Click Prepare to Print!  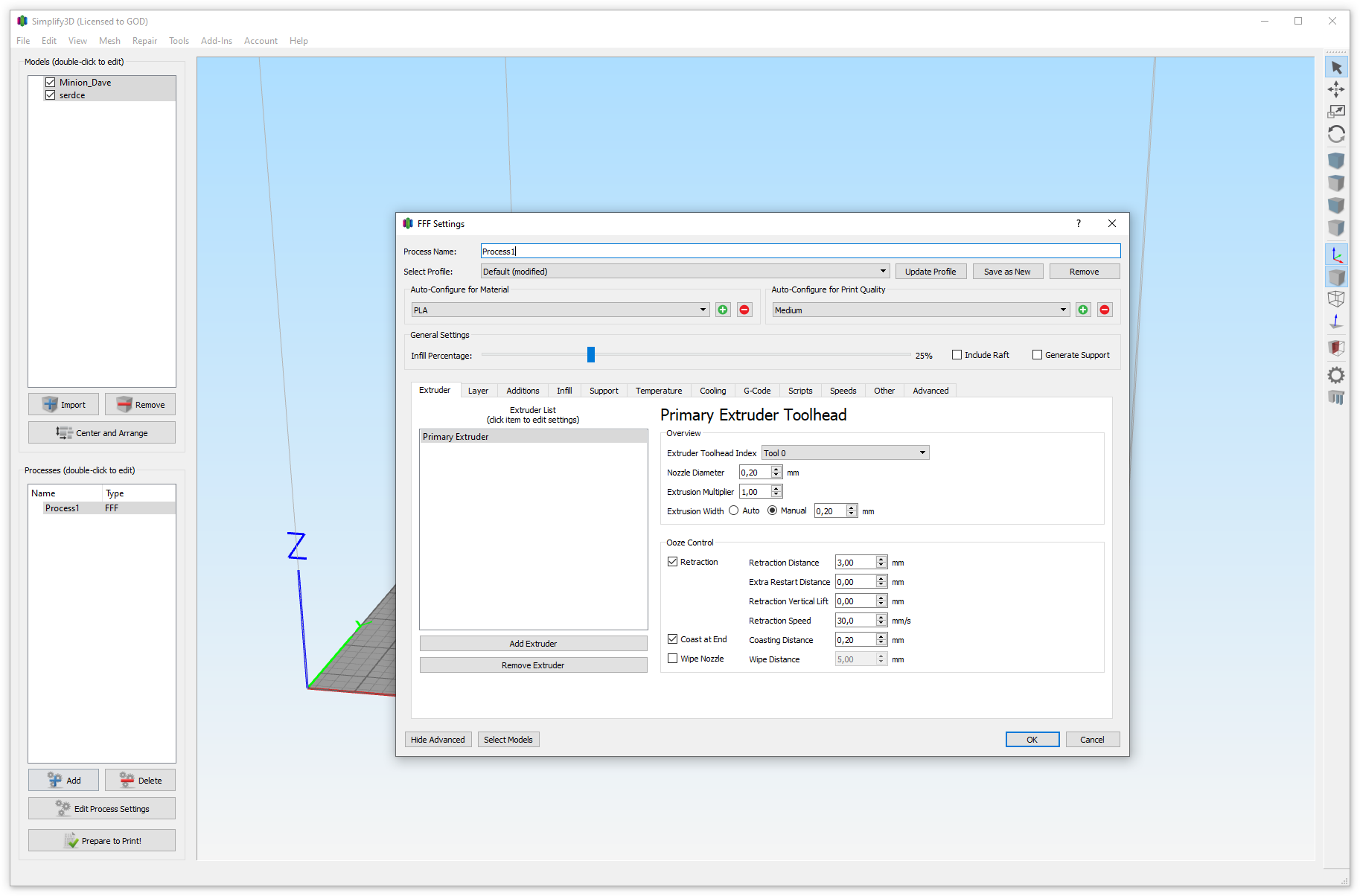(102, 840)
